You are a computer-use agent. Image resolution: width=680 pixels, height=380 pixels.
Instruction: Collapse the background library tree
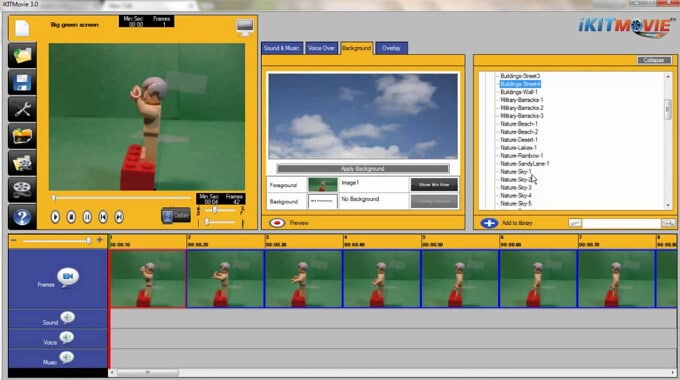coord(654,60)
